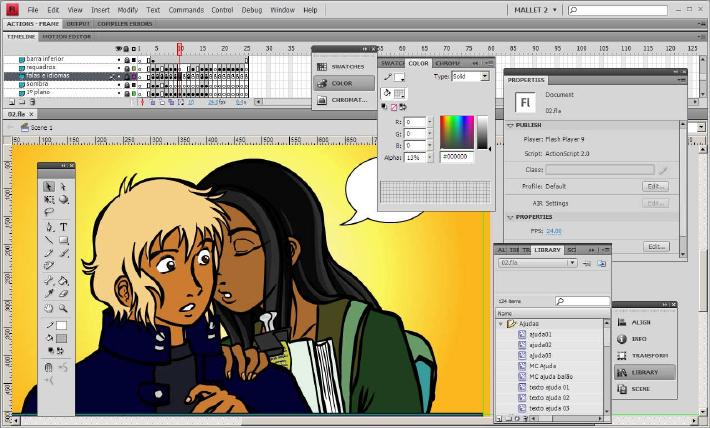The image size is (710, 428).
Task: Select the Subselection tool
Action: (x=63, y=187)
